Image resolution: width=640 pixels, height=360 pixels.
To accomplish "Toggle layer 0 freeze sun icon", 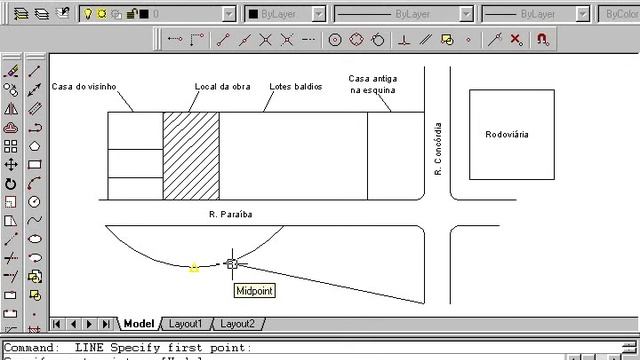I will (102, 14).
